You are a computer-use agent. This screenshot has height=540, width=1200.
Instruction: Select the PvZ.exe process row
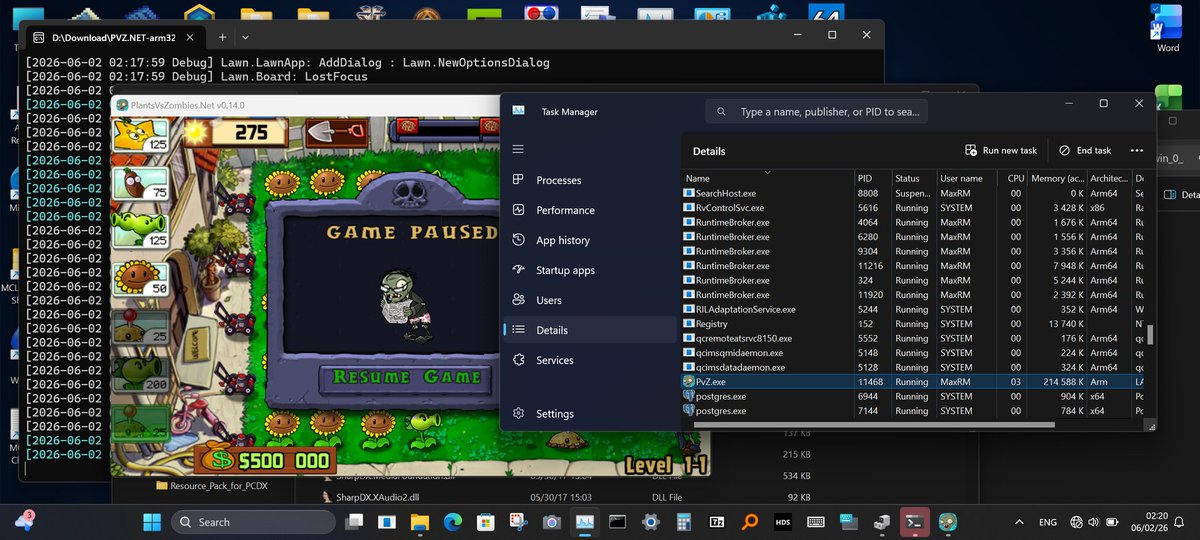[914, 382]
